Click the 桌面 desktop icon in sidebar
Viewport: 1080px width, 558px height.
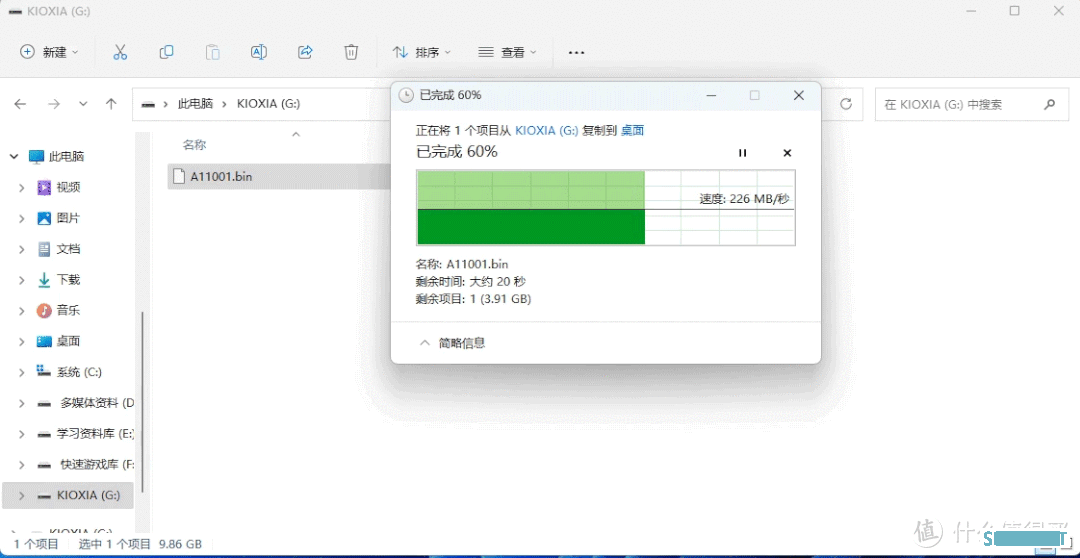pyautogui.click(x=44, y=341)
